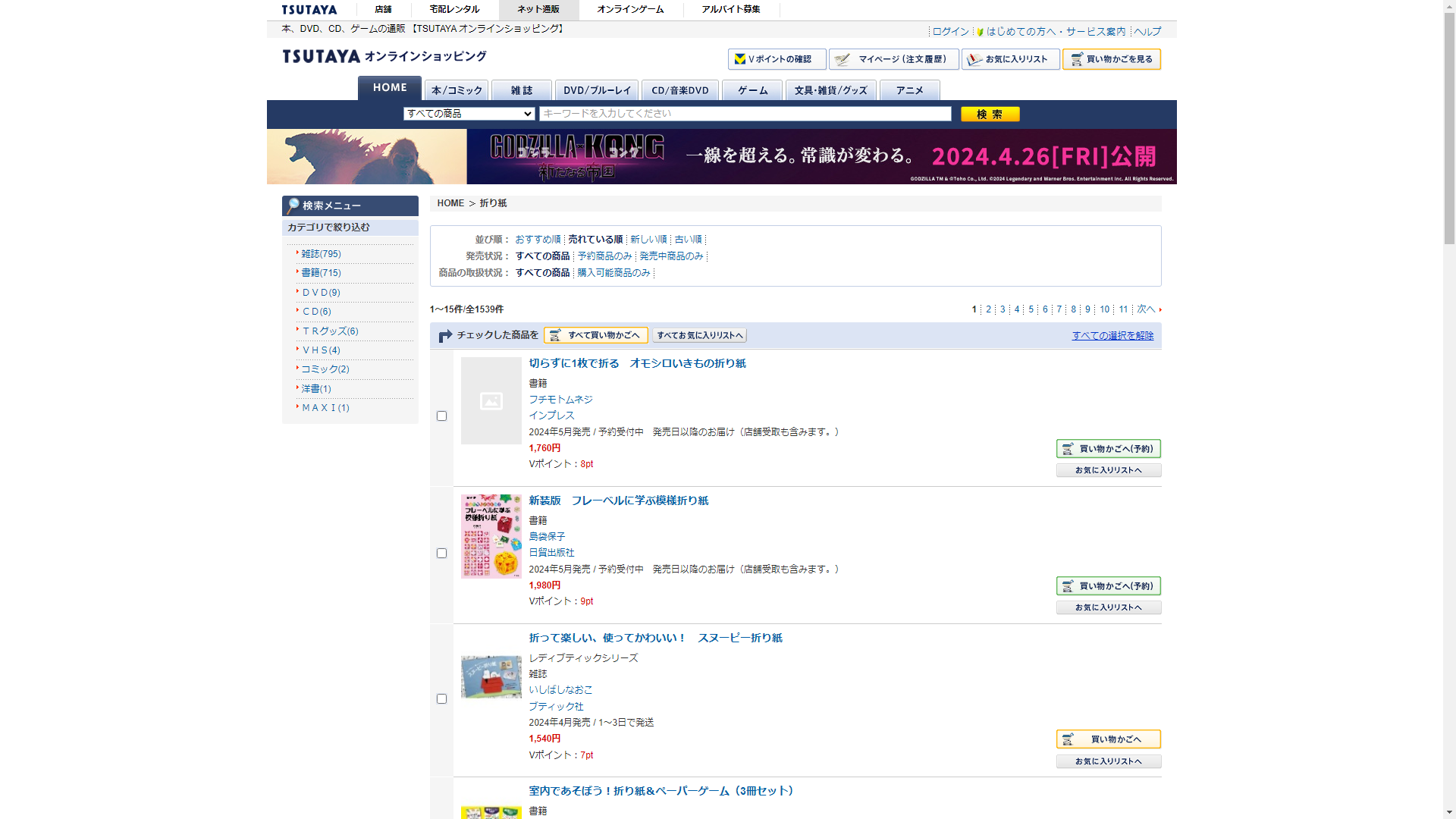Go to アルバイト募集 in top menu
The height and width of the screenshot is (819, 1456).
(731, 10)
